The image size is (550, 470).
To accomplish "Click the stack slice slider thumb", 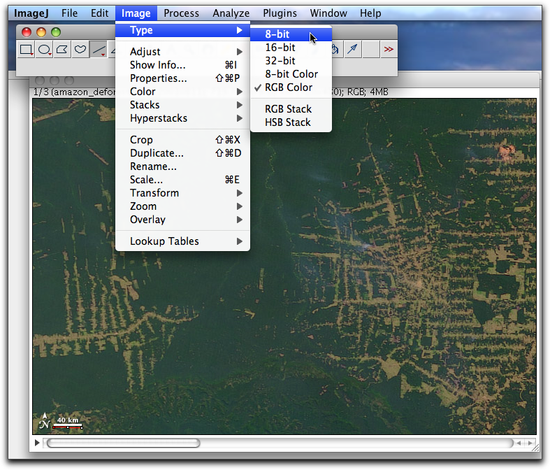I will [x=123, y=443].
